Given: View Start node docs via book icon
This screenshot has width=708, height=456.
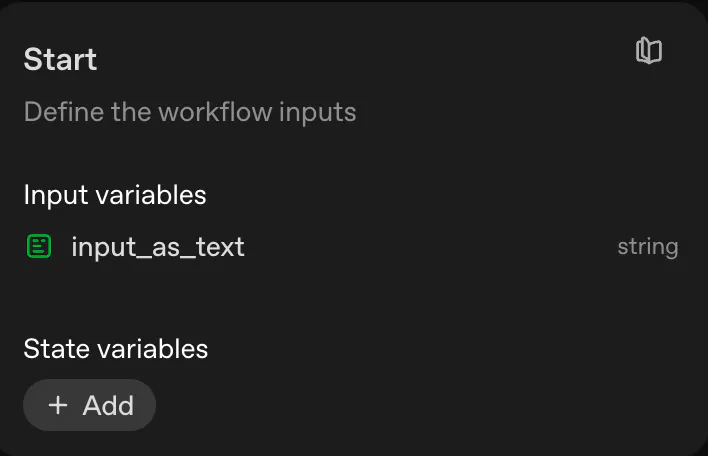Looking at the screenshot, I should [x=649, y=51].
